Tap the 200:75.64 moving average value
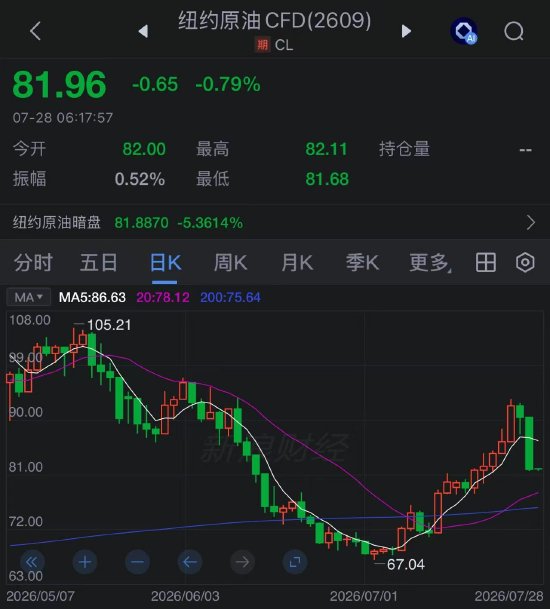This screenshot has width=550, height=609. click(x=230, y=298)
